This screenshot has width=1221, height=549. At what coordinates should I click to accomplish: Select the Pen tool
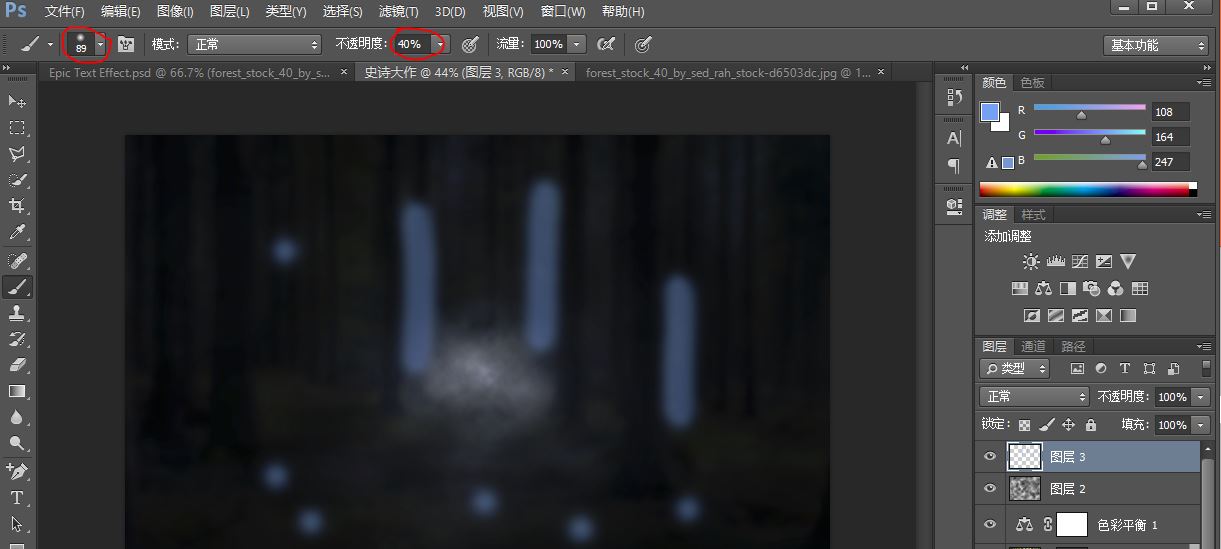pos(17,471)
